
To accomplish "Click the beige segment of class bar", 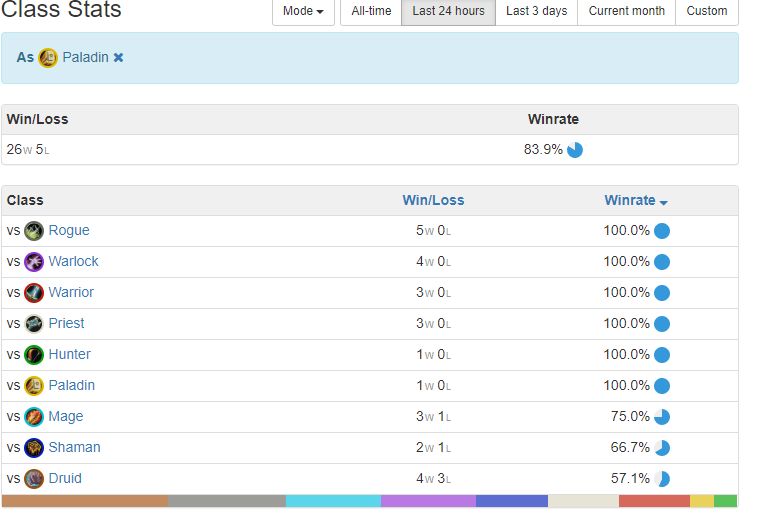I will [583, 501].
